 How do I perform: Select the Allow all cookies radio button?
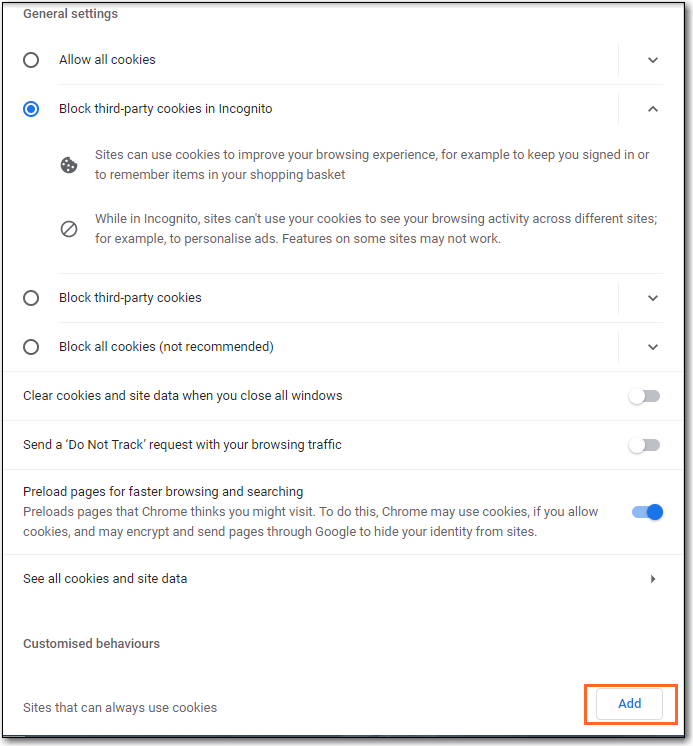[31, 60]
